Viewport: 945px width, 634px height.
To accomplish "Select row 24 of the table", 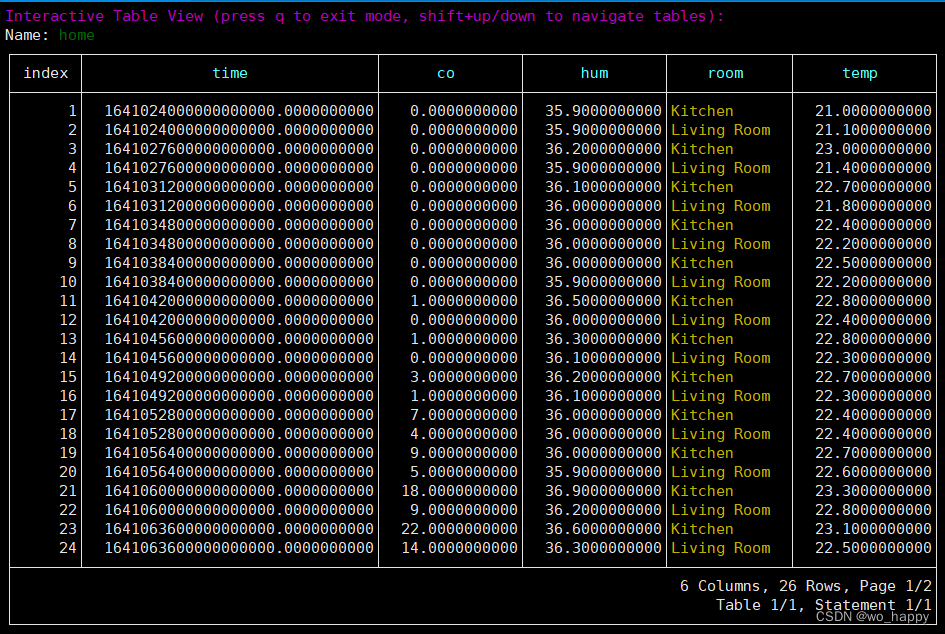I will pos(67,548).
